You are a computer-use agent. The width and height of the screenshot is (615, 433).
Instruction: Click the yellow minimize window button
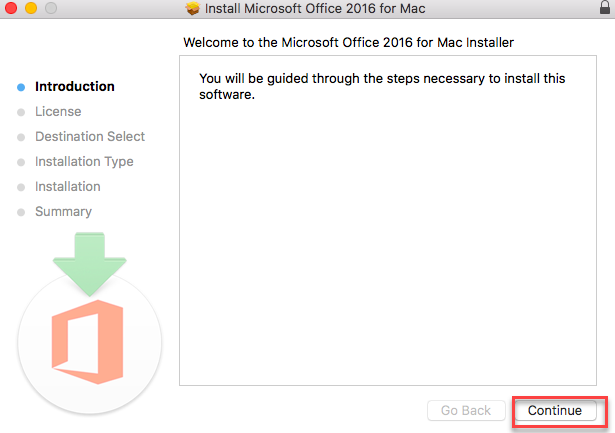point(31,7)
